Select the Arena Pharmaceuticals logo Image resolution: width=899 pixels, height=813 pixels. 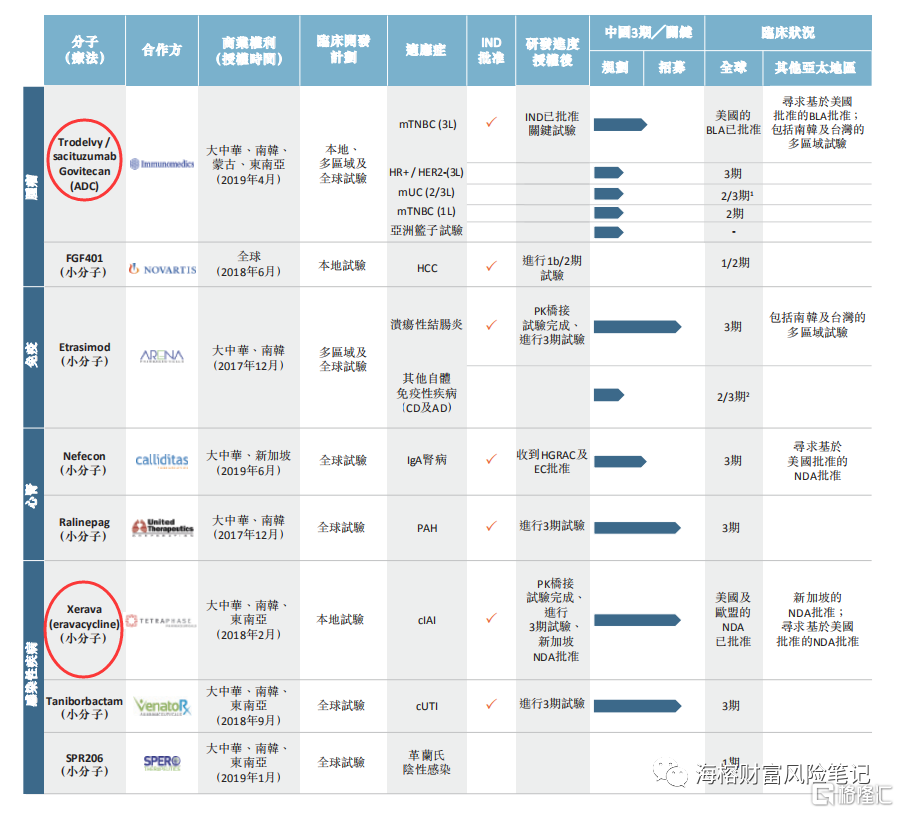click(162, 356)
